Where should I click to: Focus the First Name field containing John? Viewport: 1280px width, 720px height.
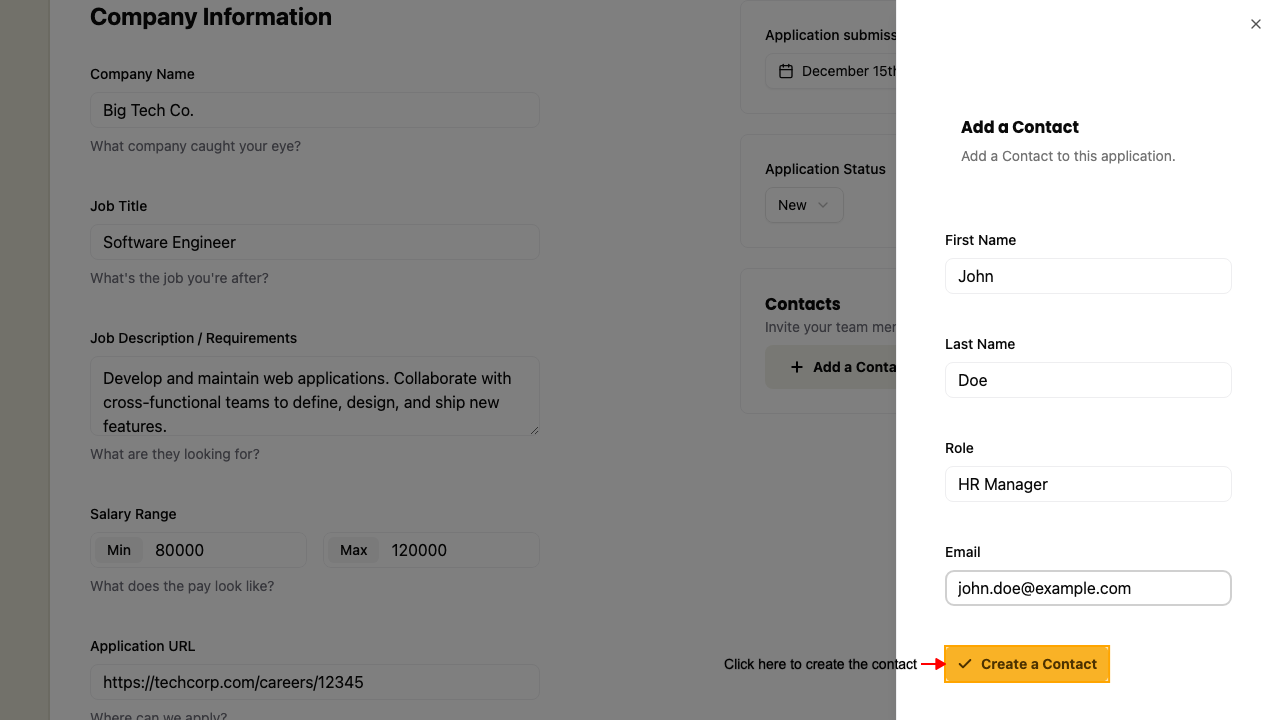click(1088, 276)
